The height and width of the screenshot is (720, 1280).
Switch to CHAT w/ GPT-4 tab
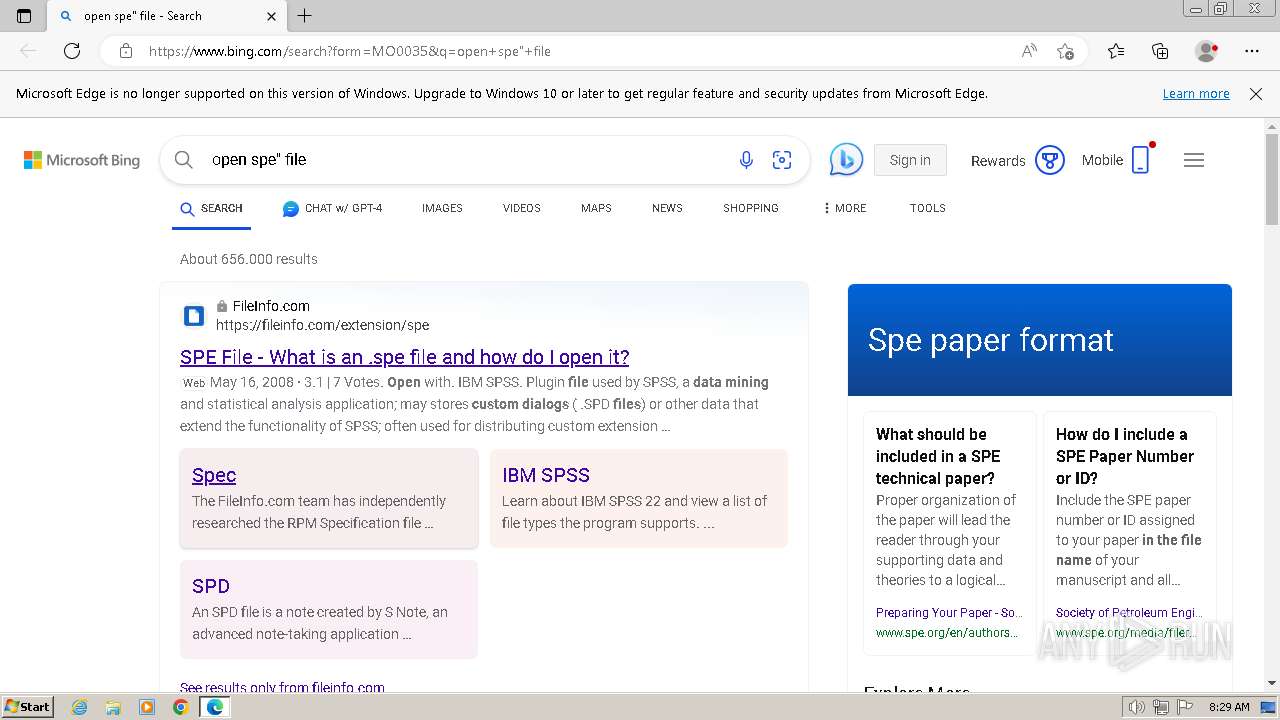333,208
